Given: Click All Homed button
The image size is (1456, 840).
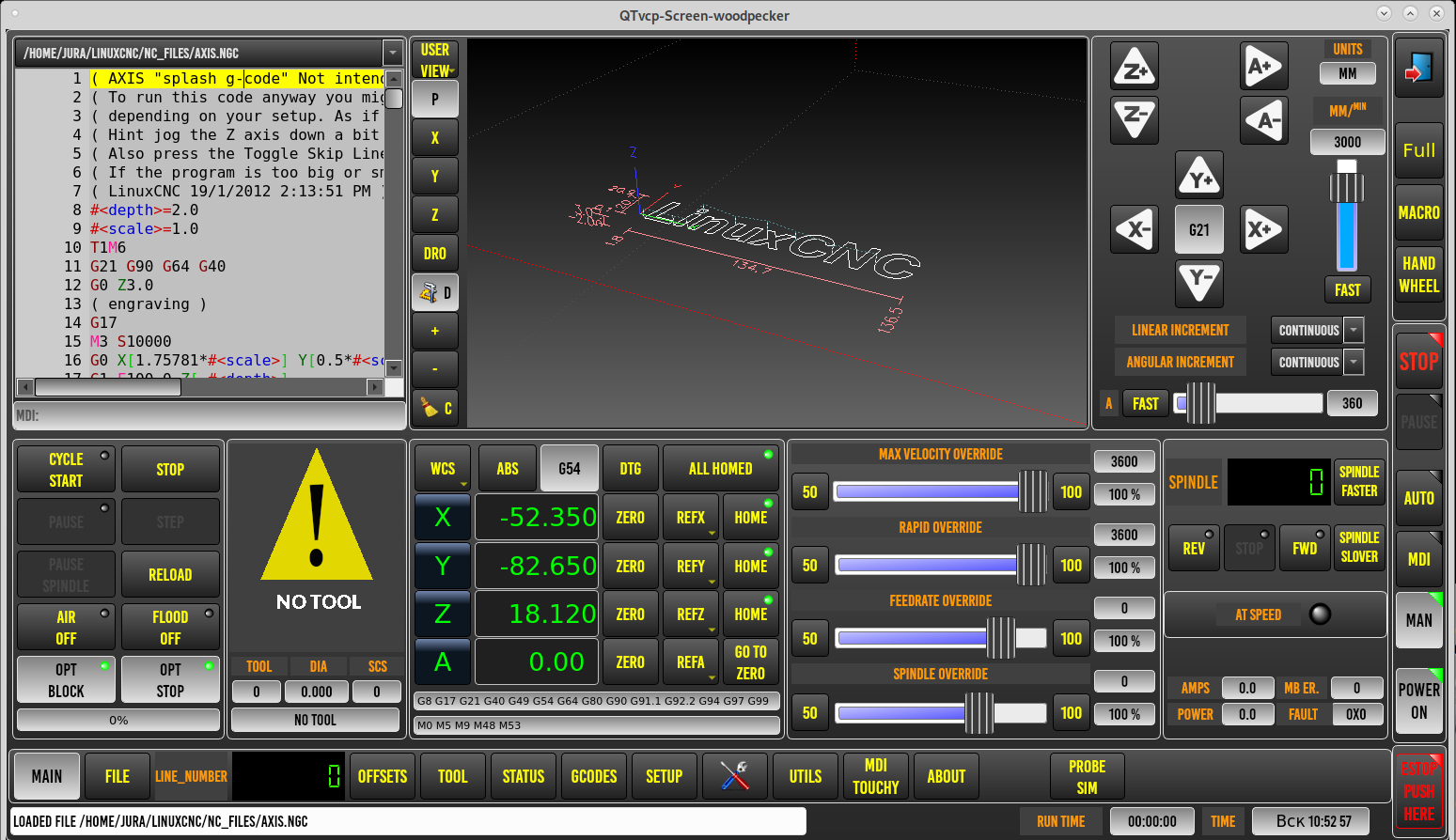Looking at the screenshot, I should pos(721,468).
